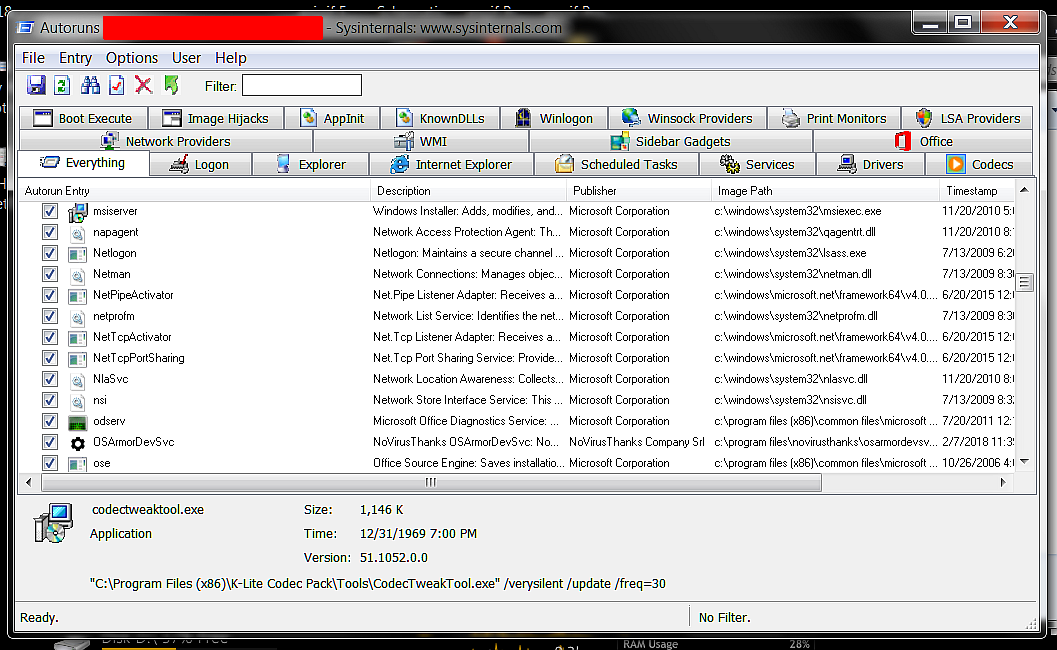Click the NetTcpPortSharing entry icon
This screenshot has width=1057, height=650.
[78, 359]
